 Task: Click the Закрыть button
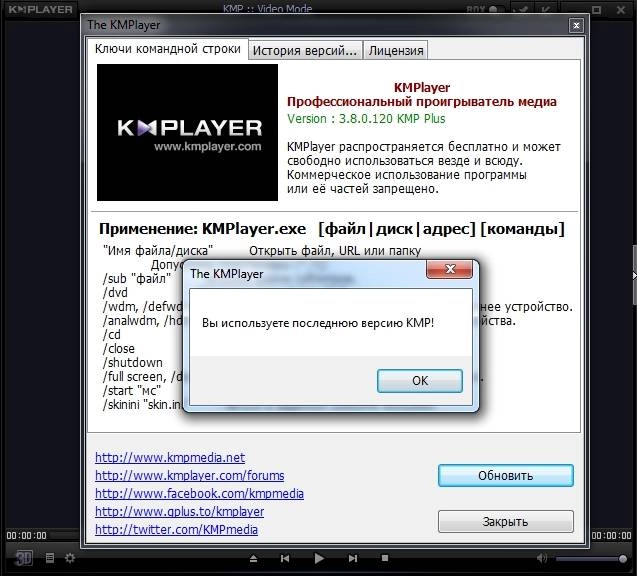point(506,522)
